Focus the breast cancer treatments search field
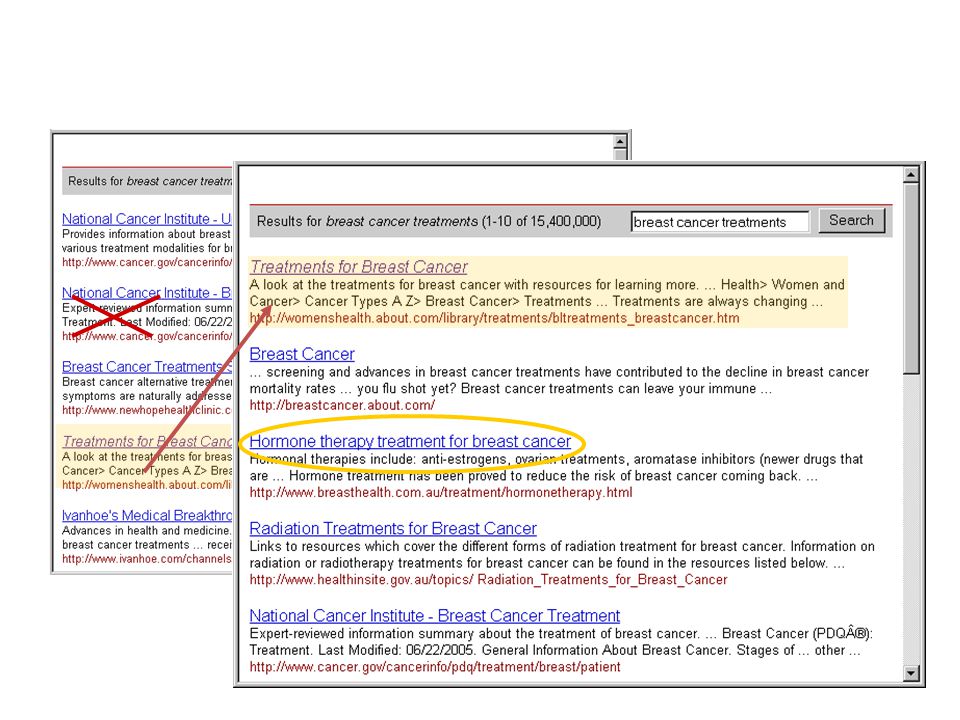960x720 pixels. 720,222
